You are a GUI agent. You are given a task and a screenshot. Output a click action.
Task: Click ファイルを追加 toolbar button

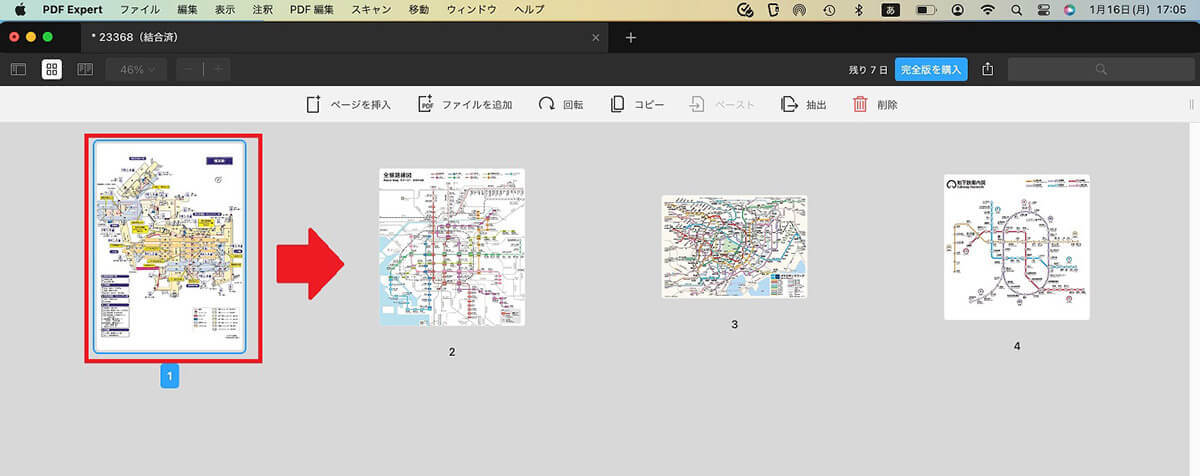pyautogui.click(x=465, y=104)
